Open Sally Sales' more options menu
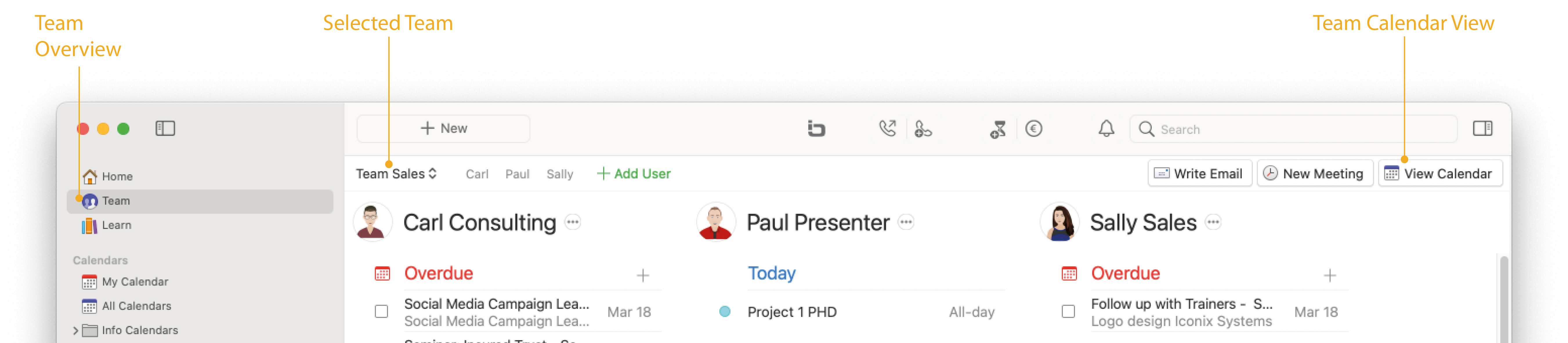This screenshot has height=343, width=1568. (1213, 222)
